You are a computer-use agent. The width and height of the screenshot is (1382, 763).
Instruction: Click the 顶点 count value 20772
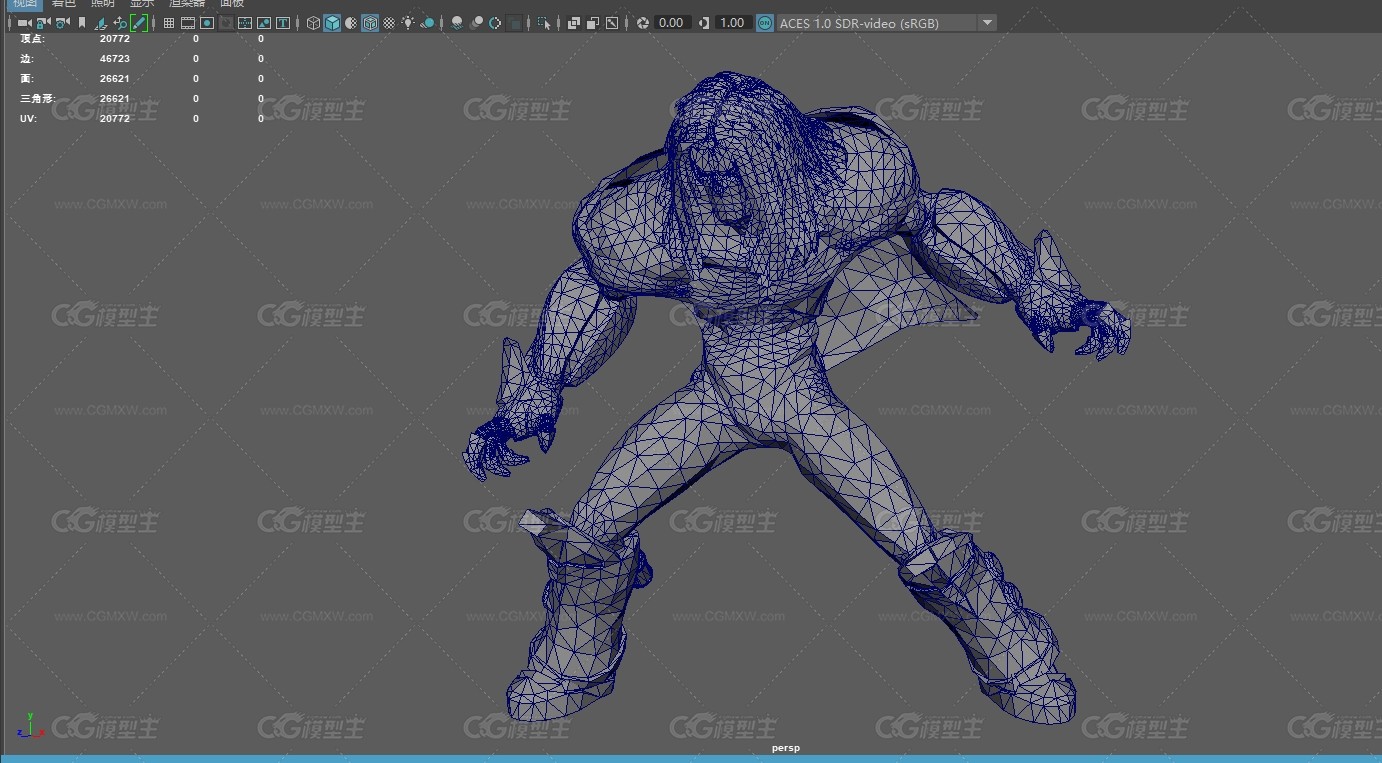[x=115, y=39]
